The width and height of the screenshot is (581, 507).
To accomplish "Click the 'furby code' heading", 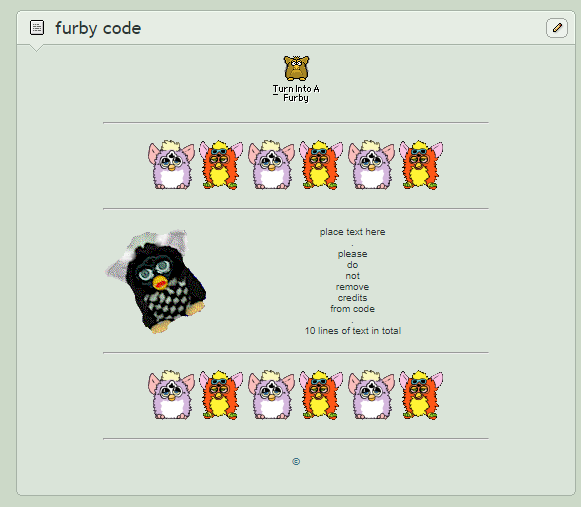I will click(98, 29).
